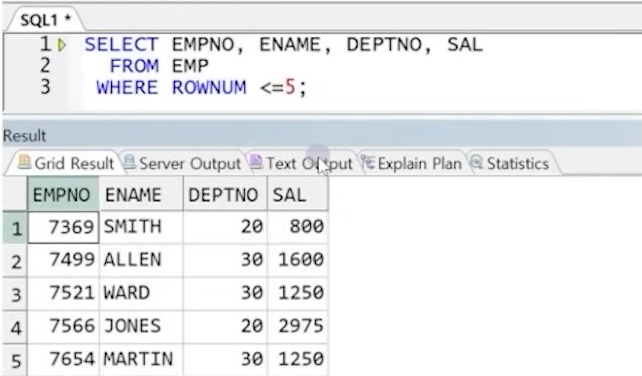Viewport: 642px width, 376px height.
Task: Select the ENAME column header
Action: pos(141,194)
